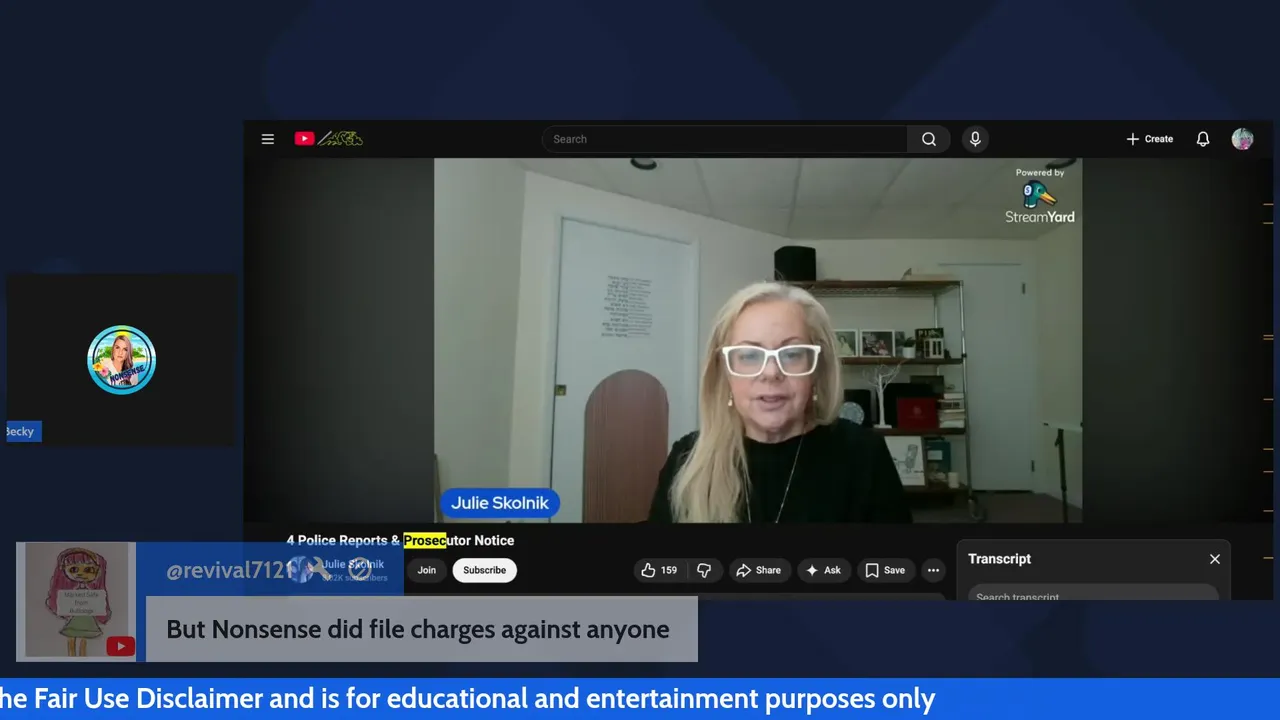This screenshot has width=1280, height=720.
Task: Click the StreamYard logo watermark
Action: (1040, 196)
